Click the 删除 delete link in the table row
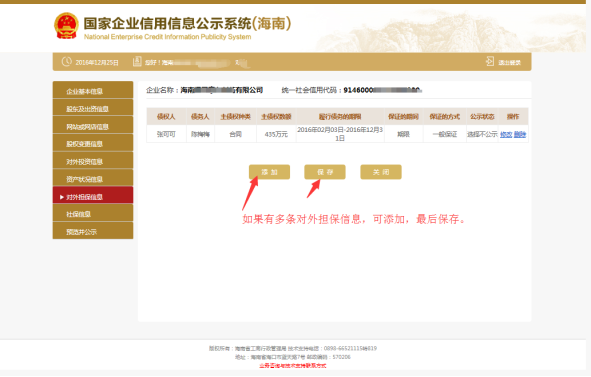591x377 pixels. click(520, 134)
